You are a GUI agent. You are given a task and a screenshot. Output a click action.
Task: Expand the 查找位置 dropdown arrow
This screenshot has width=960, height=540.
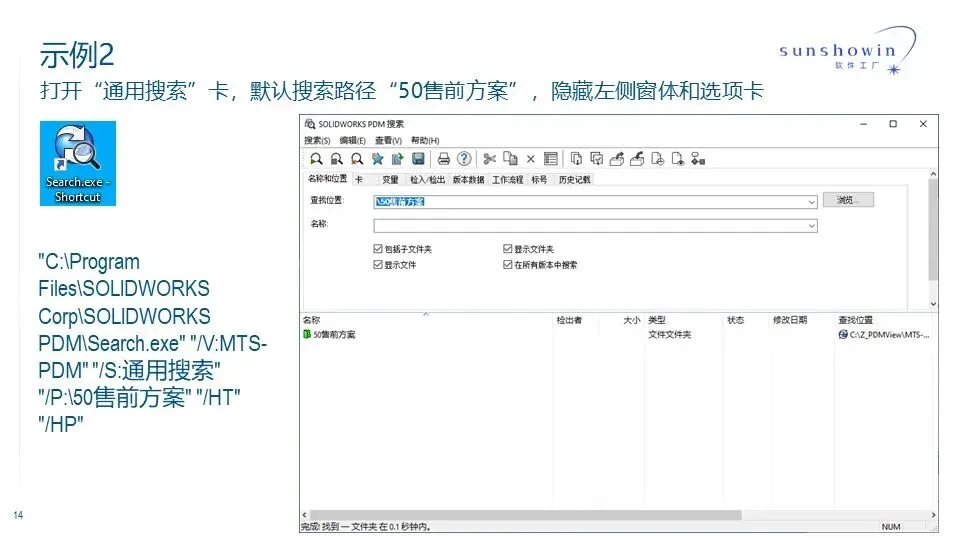click(x=811, y=201)
